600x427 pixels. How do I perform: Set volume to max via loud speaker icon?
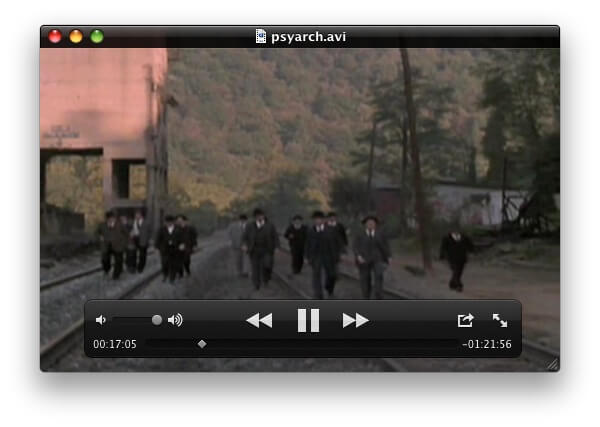175,320
